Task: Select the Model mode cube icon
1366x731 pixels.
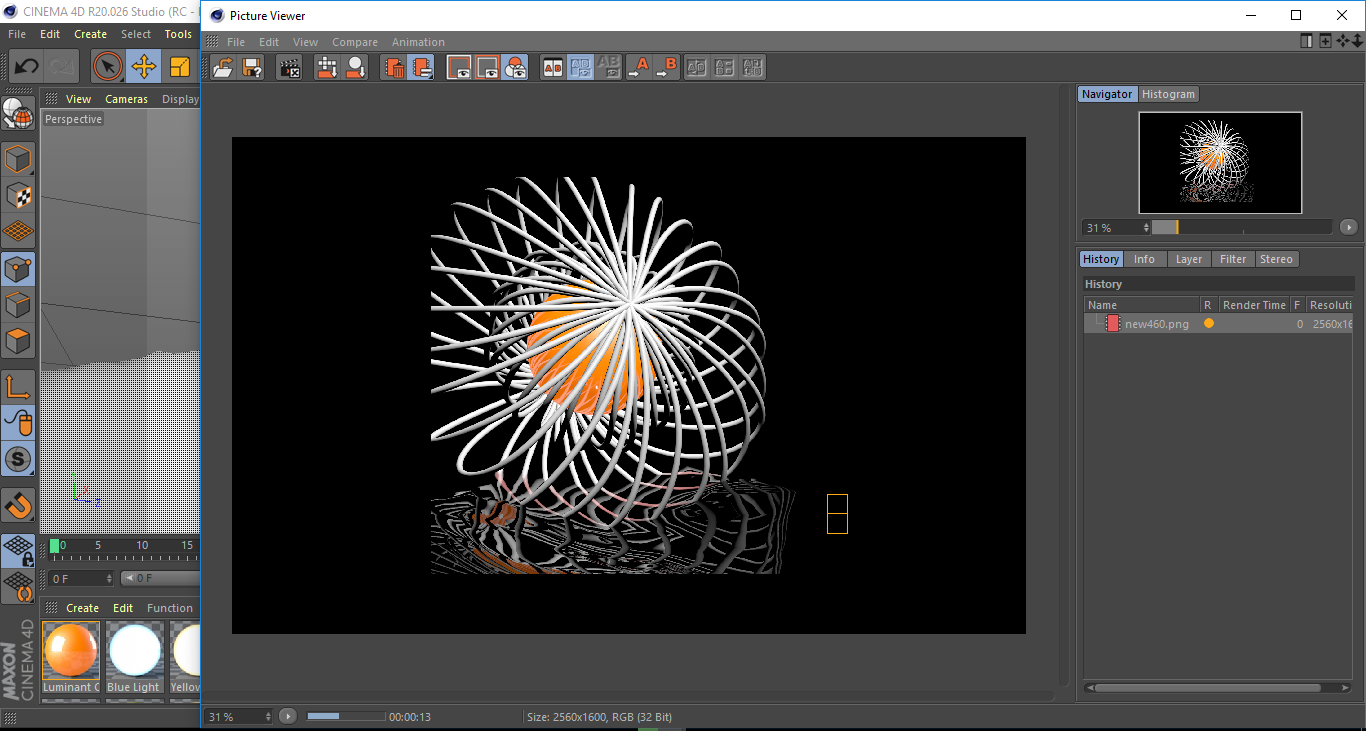Action: (18, 159)
